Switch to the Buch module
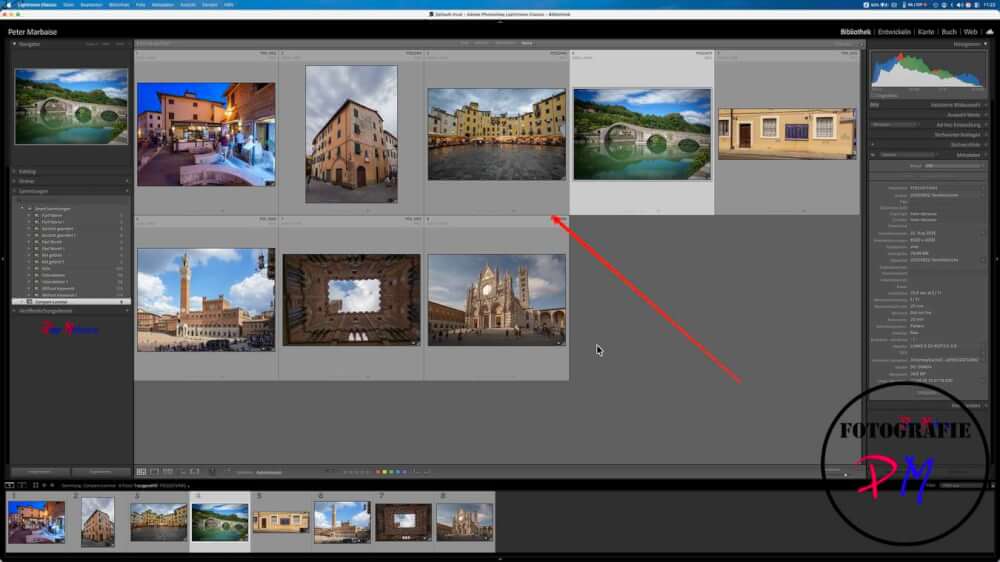 point(949,31)
